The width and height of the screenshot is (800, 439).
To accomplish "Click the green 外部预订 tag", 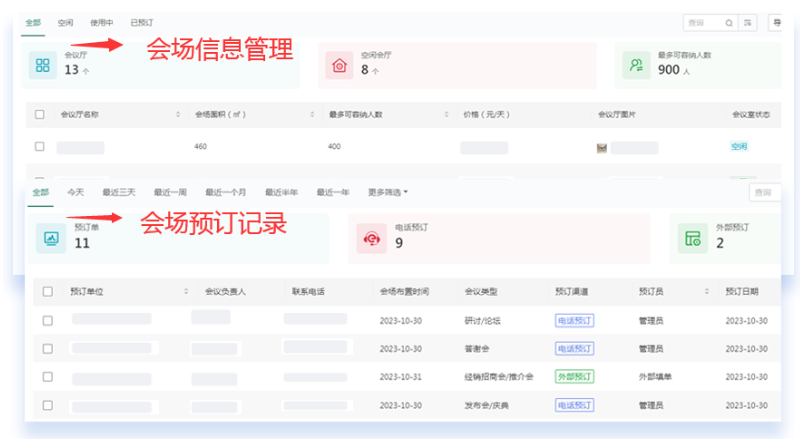I will (x=574, y=377).
